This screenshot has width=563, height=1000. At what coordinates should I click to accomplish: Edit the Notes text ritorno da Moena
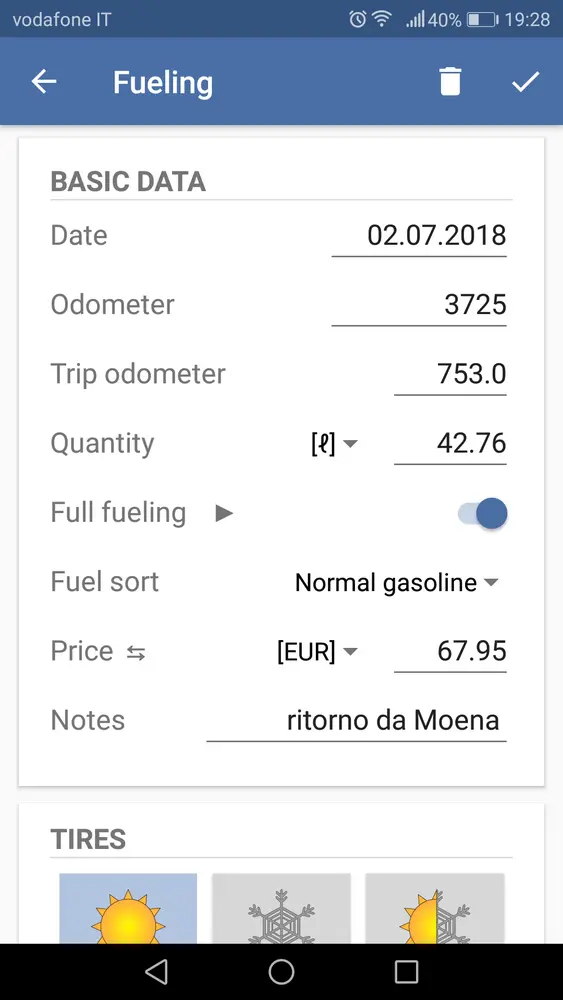[x=356, y=721]
